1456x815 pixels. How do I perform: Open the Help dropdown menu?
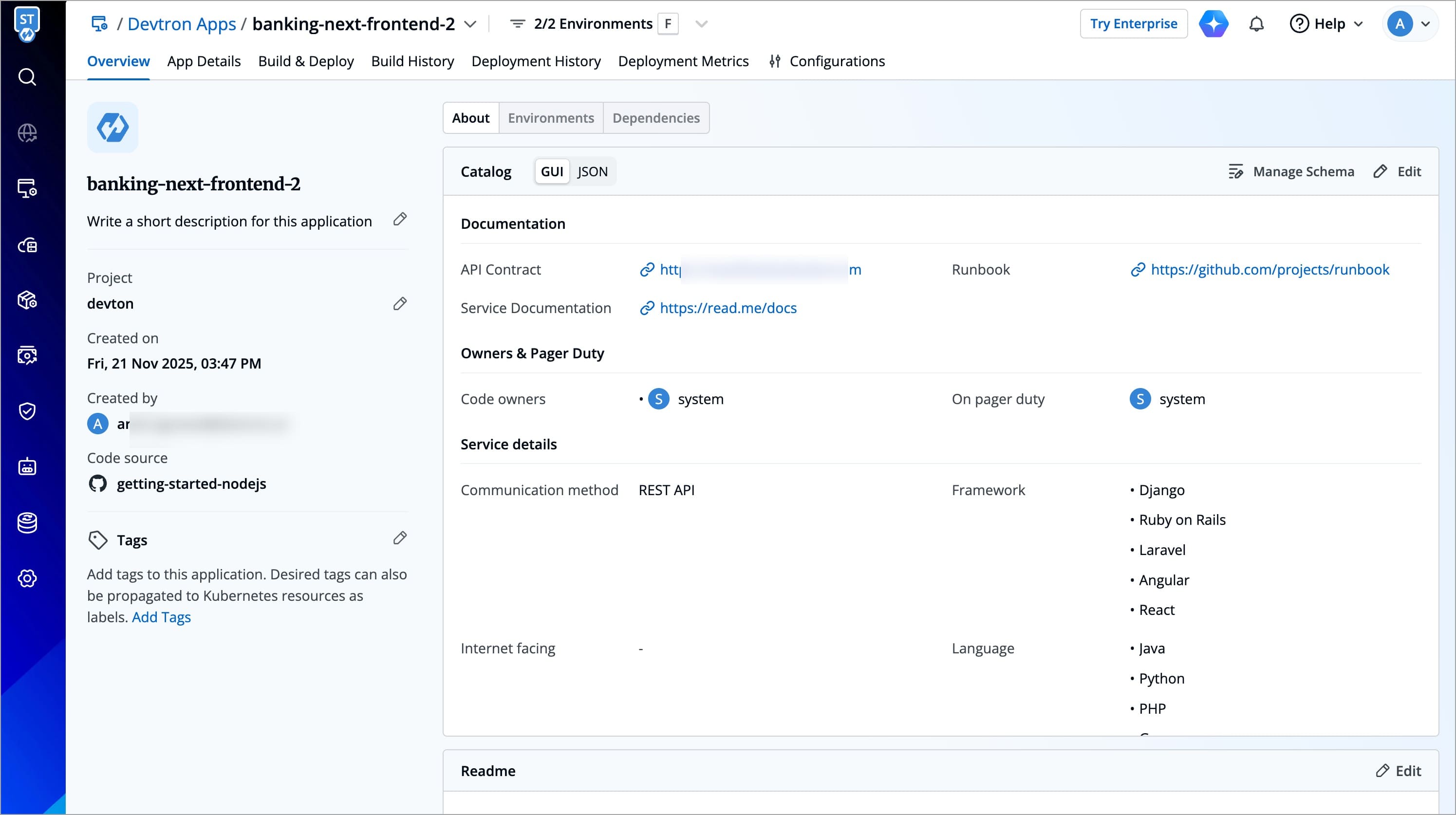[x=1326, y=24]
